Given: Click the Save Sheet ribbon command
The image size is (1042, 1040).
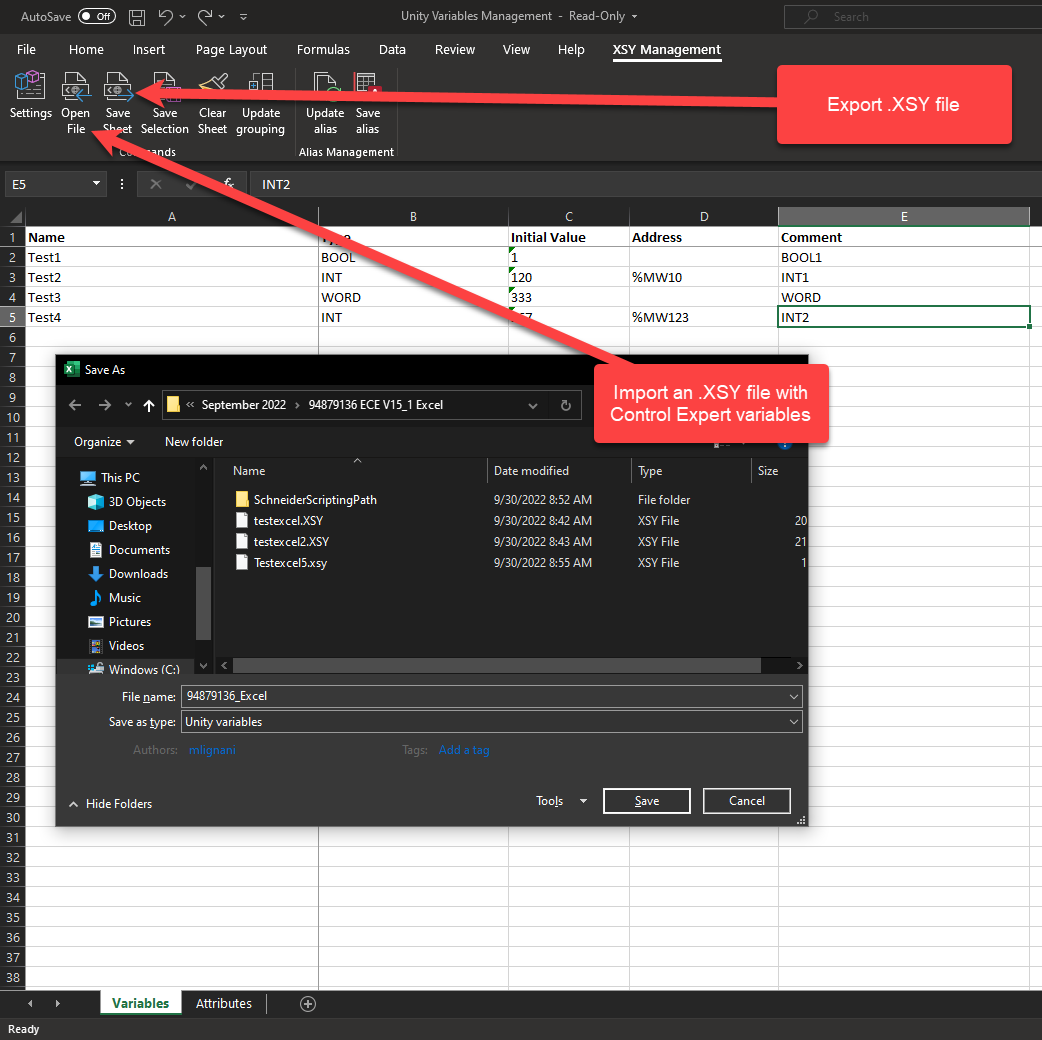Looking at the screenshot, I should pyautogui.click(x=118, y=103).
